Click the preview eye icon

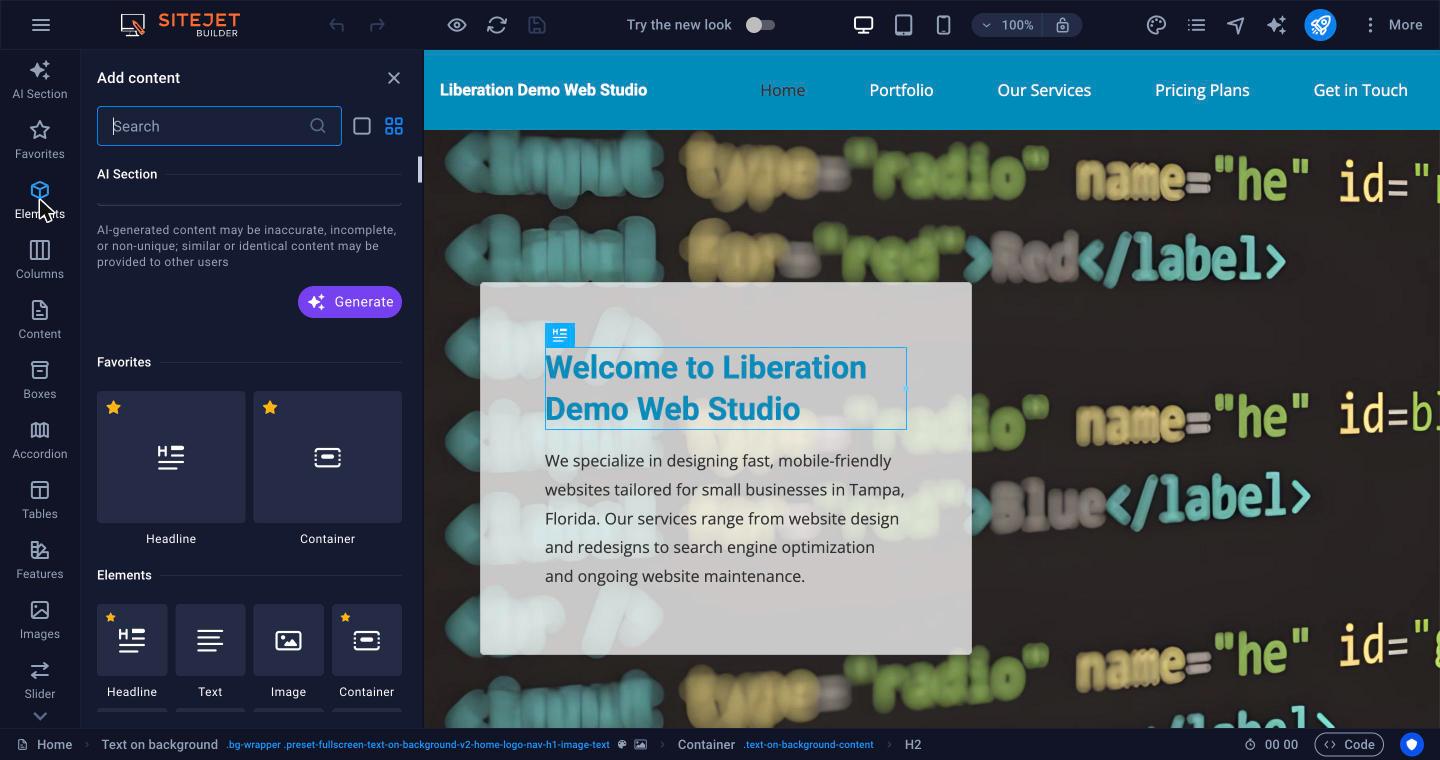point(457,25)
